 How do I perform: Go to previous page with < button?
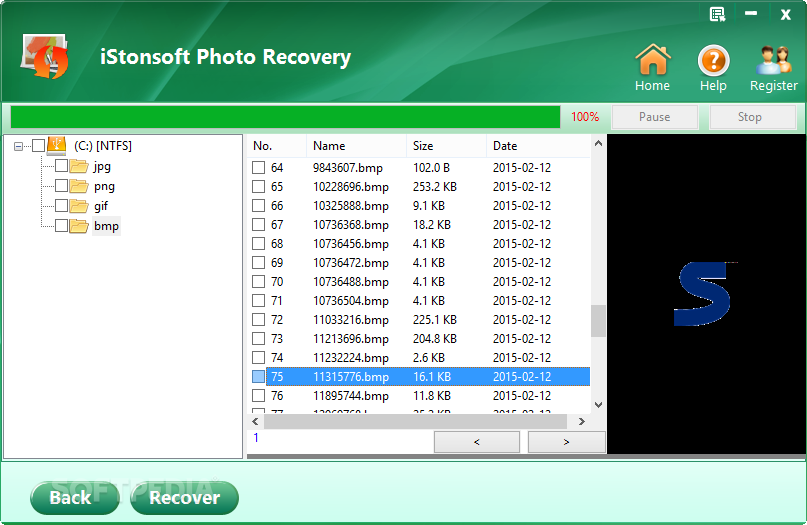(x=477, y=442)
